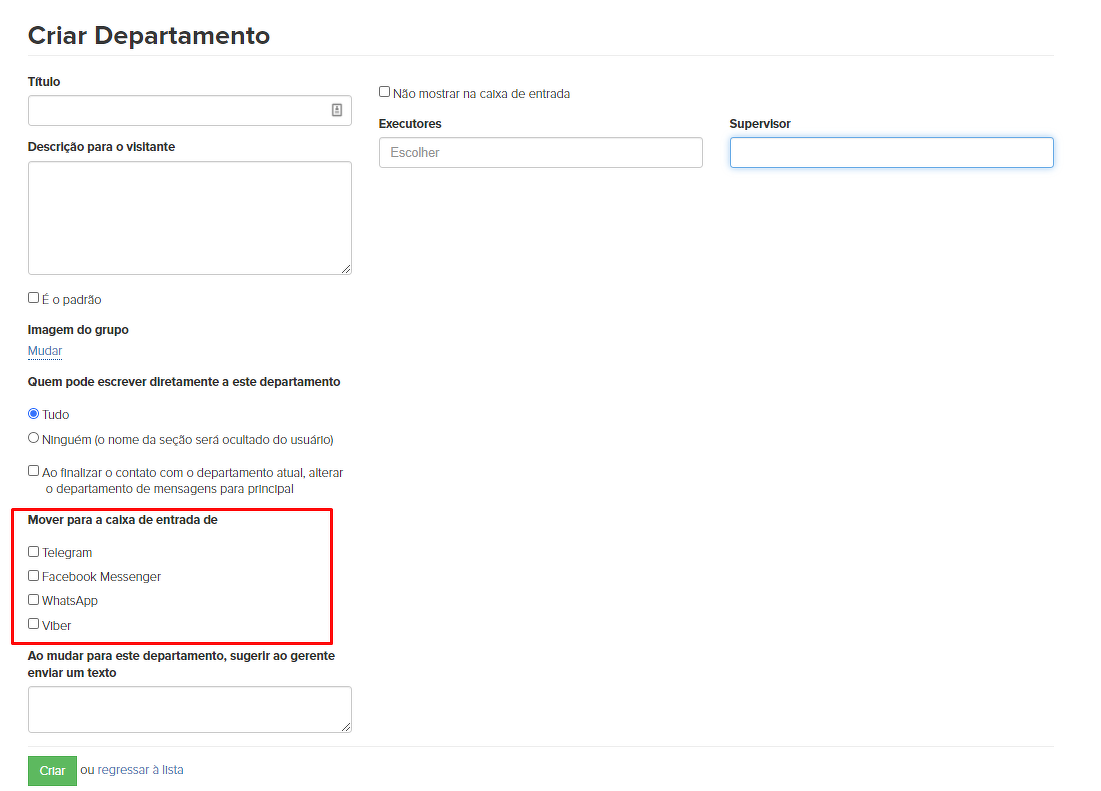Screen dimensions: 1101x791
Task: Select the 'Tudo' radio option
Action: [x=34, y=414]
